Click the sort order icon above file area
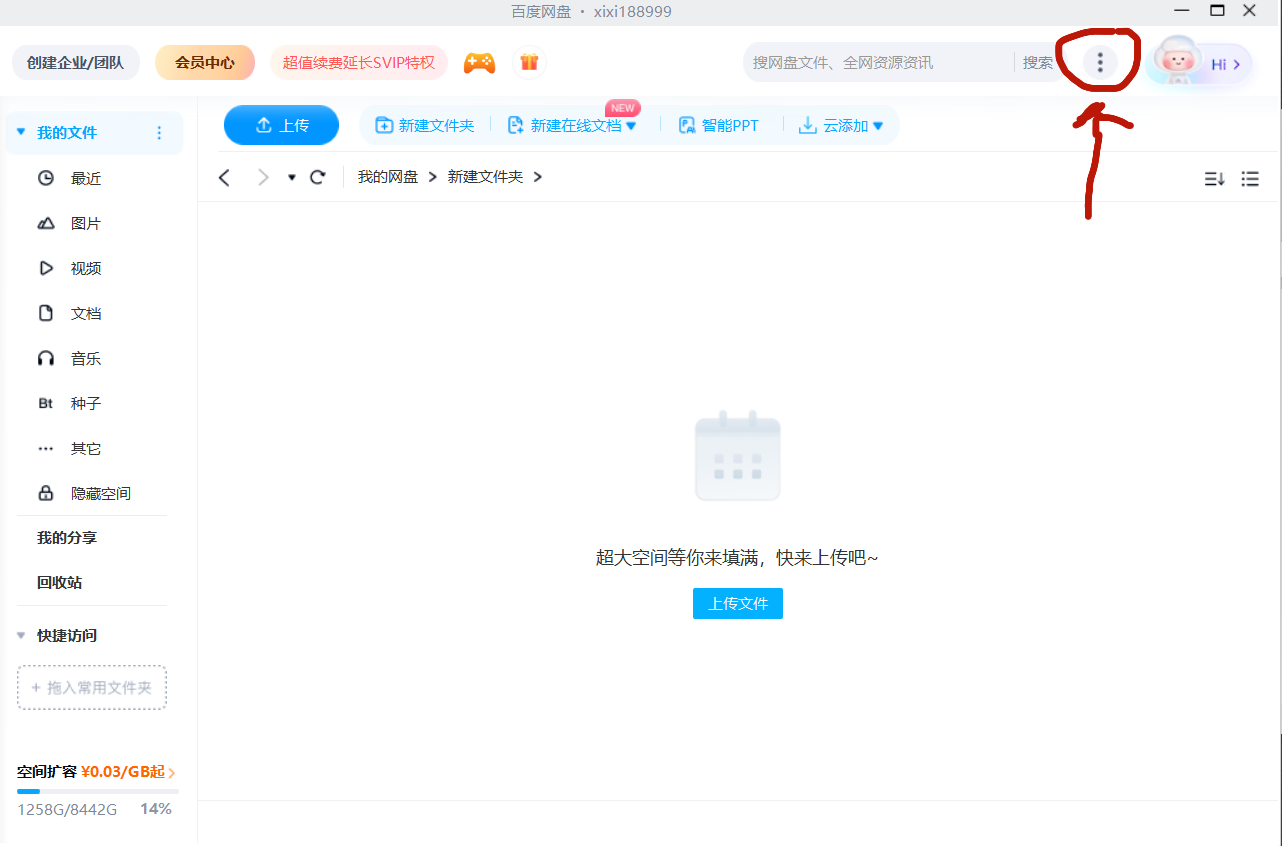 (1214, 178)
